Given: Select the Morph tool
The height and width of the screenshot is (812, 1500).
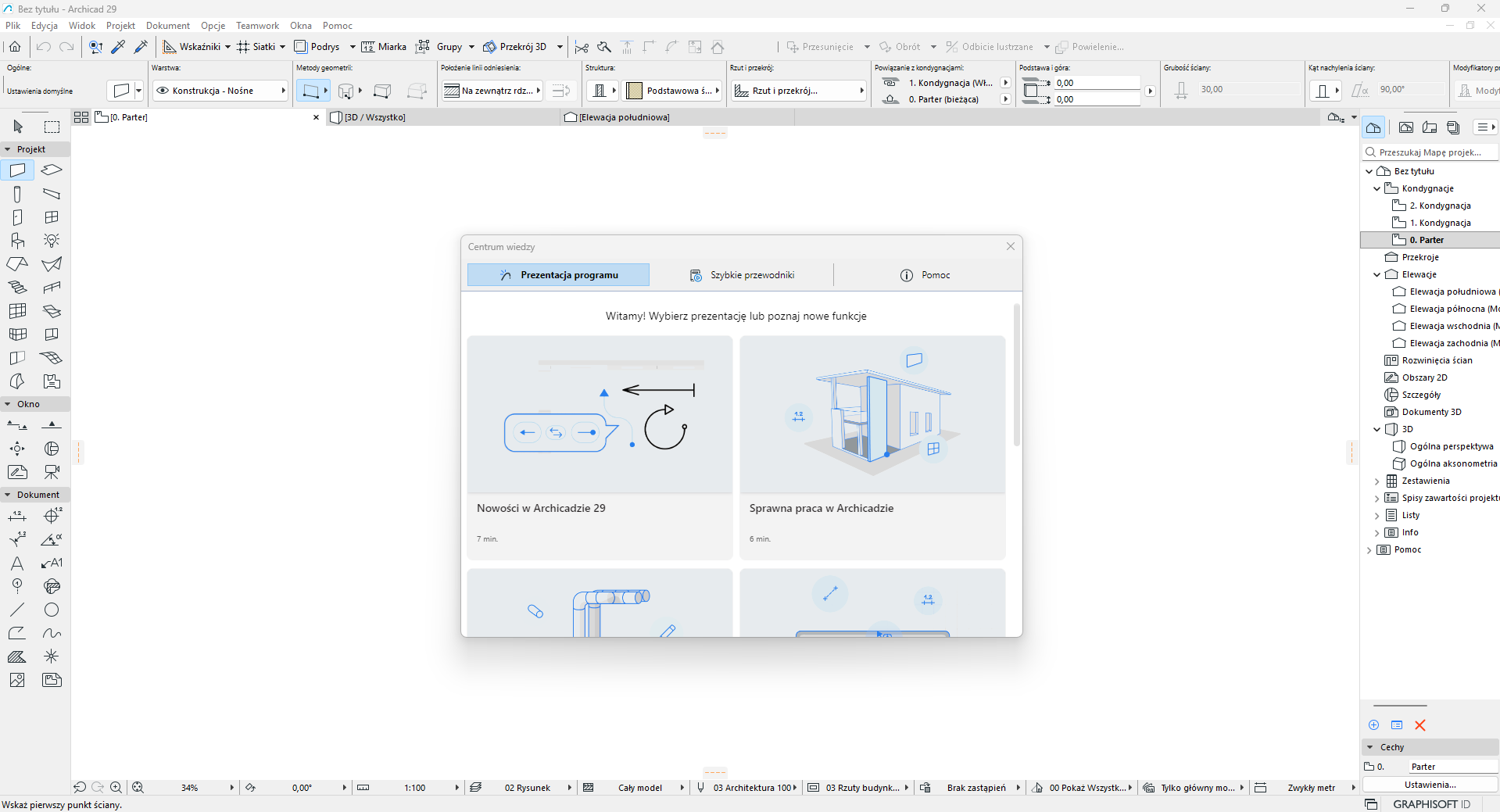Looking at the screenshot, I should [17, 381].
